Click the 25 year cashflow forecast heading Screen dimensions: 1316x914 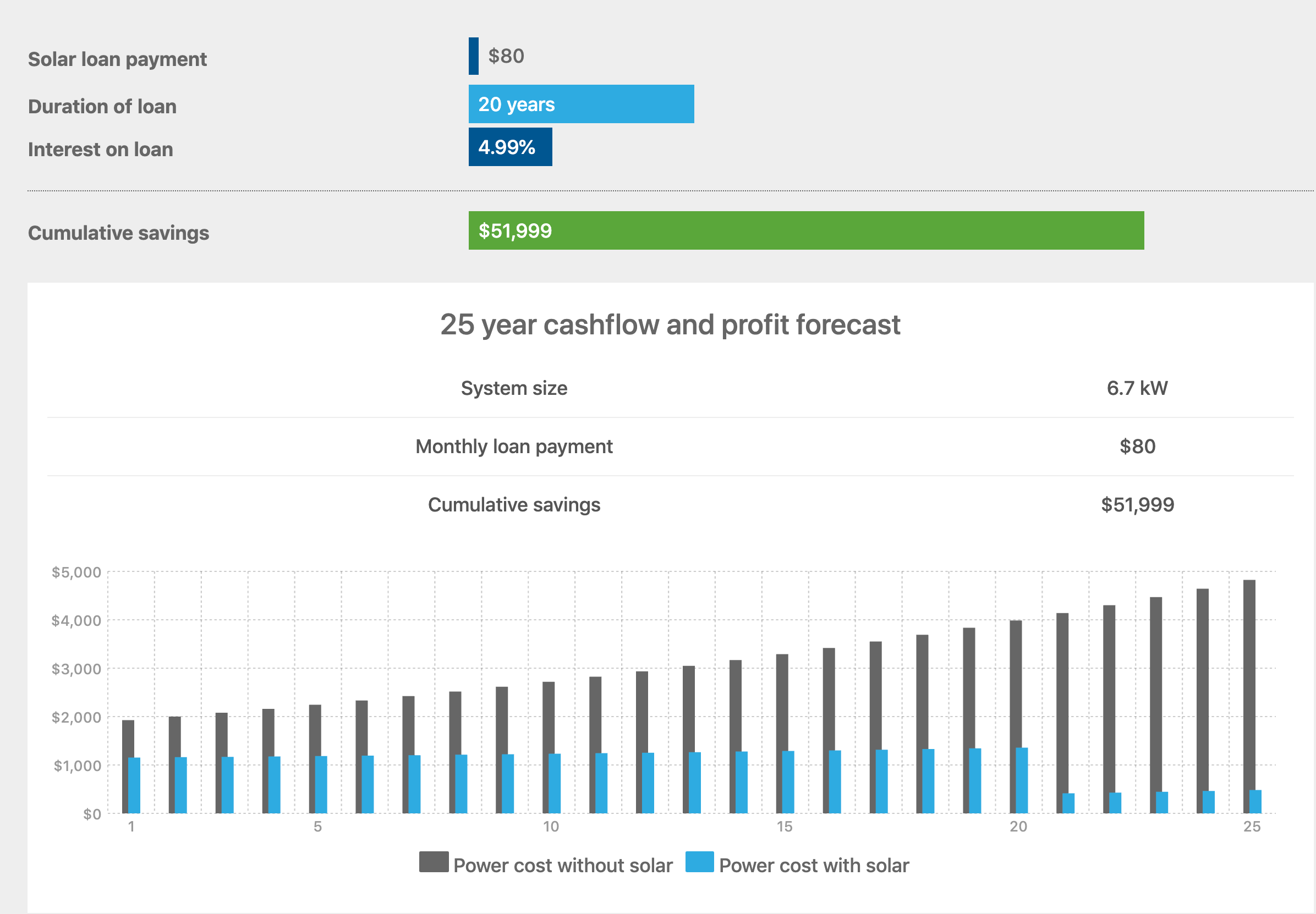tap(670, 324)
